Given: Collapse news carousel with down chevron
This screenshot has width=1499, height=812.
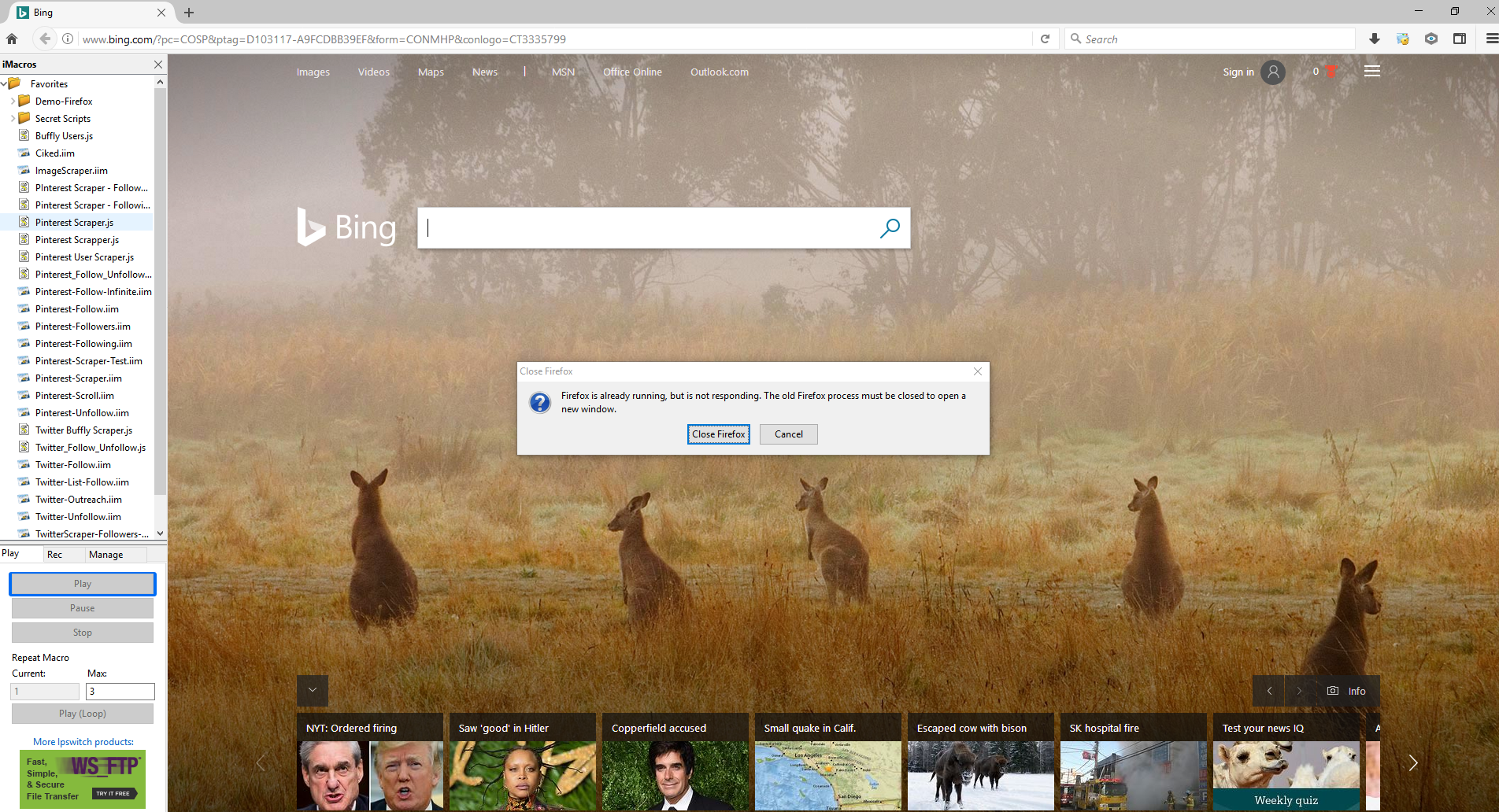Looking at the screenshot, I should point(313,690).
